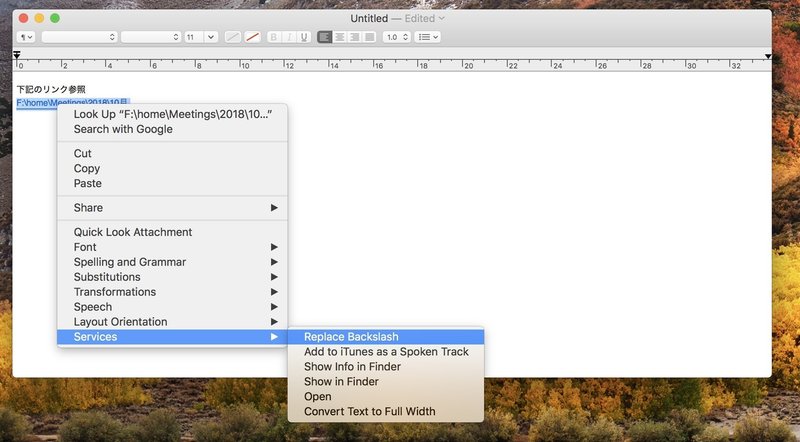Click the font size field showing 11
The height and width of the screenshot is (442, 800).
point(194,37)
